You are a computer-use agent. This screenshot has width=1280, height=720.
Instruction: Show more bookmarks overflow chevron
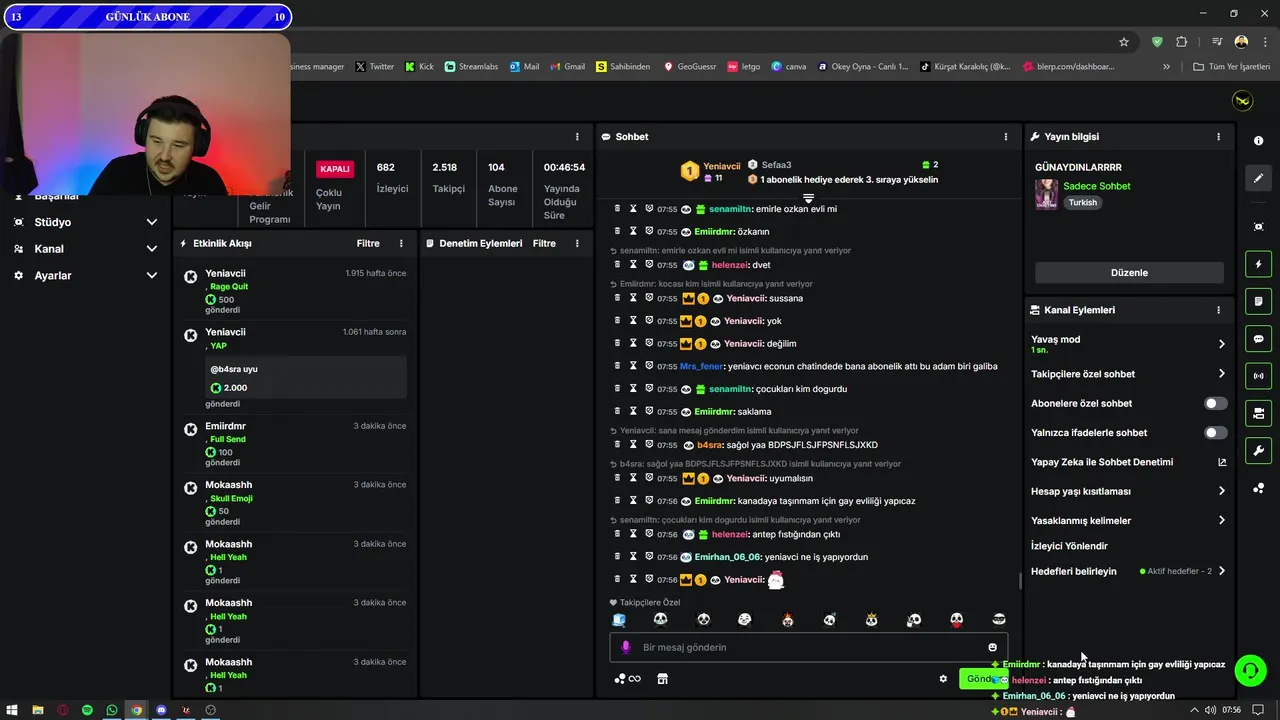coord(1166,67)
